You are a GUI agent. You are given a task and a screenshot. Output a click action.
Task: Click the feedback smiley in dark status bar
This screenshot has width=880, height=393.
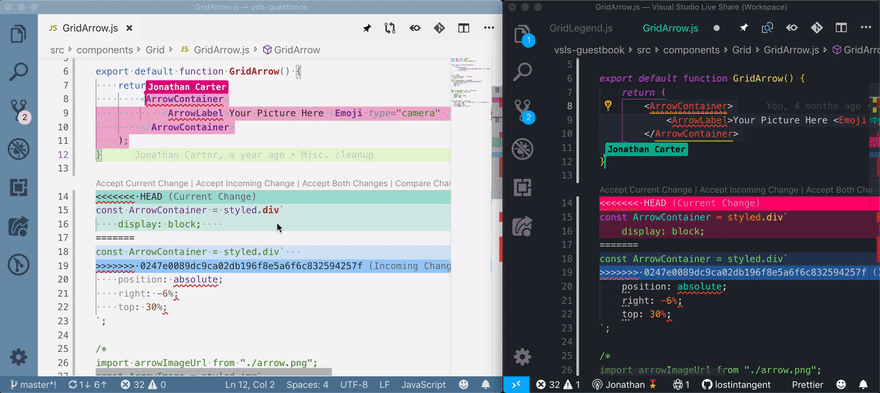point(841,385)
